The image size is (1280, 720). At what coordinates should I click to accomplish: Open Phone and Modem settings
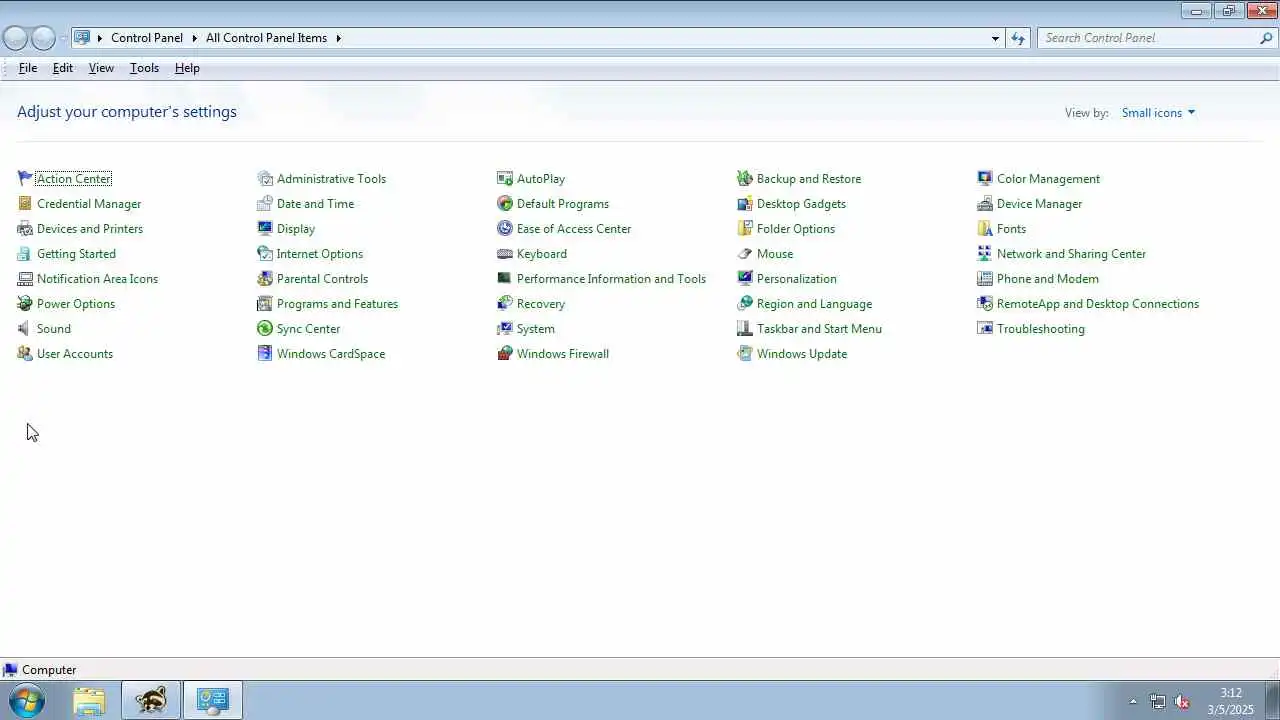coord(1047,279)
